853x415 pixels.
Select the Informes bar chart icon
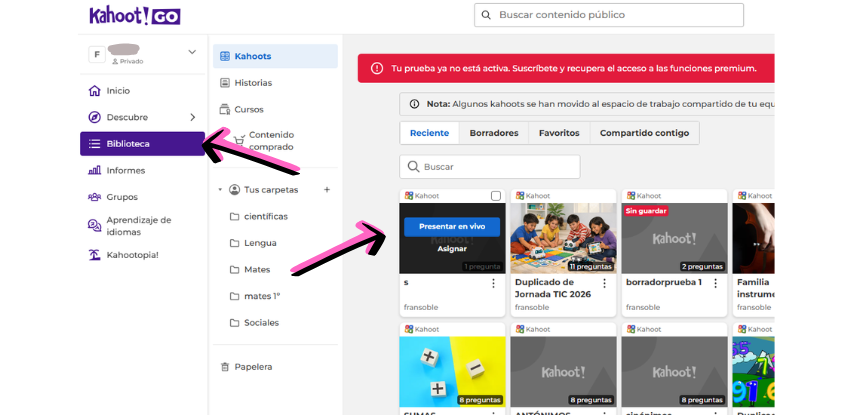coord(95,170)
